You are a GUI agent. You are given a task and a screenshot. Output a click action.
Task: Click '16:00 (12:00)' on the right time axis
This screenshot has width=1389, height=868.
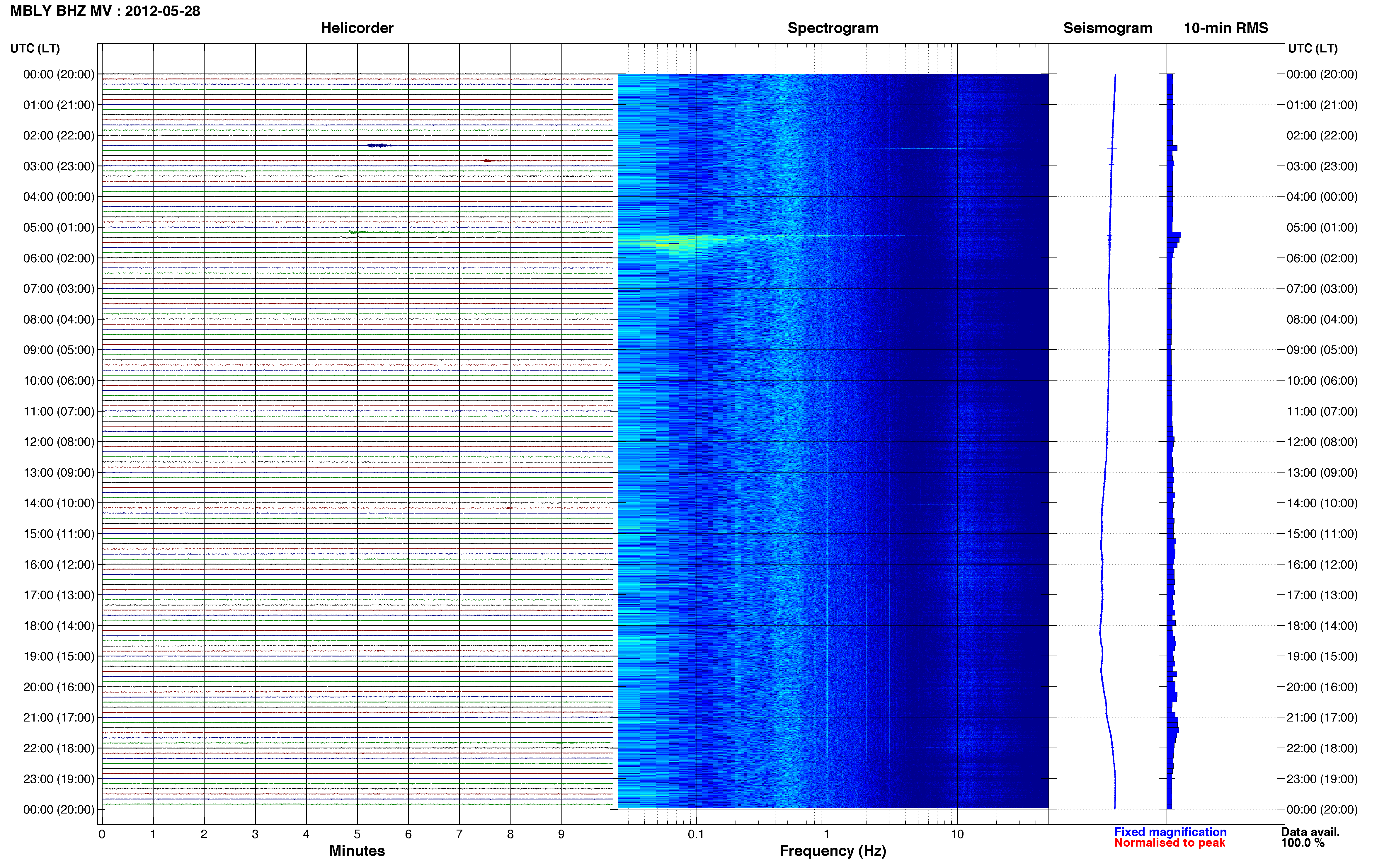point(1322,564)
